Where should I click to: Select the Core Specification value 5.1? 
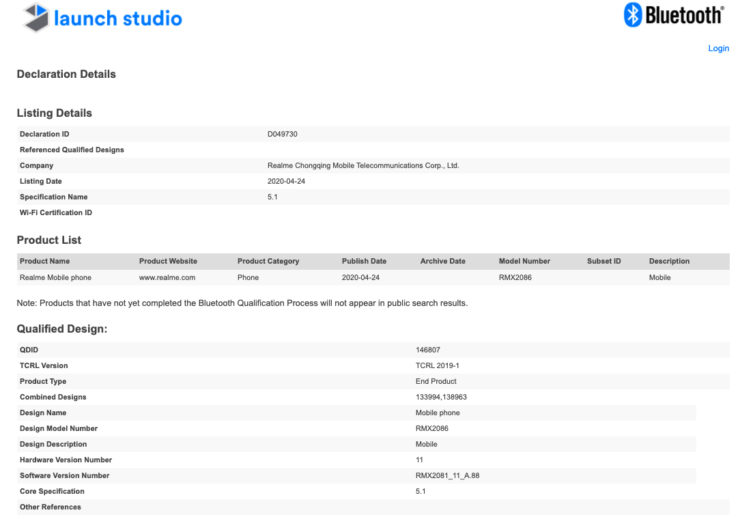pos(420,491)
